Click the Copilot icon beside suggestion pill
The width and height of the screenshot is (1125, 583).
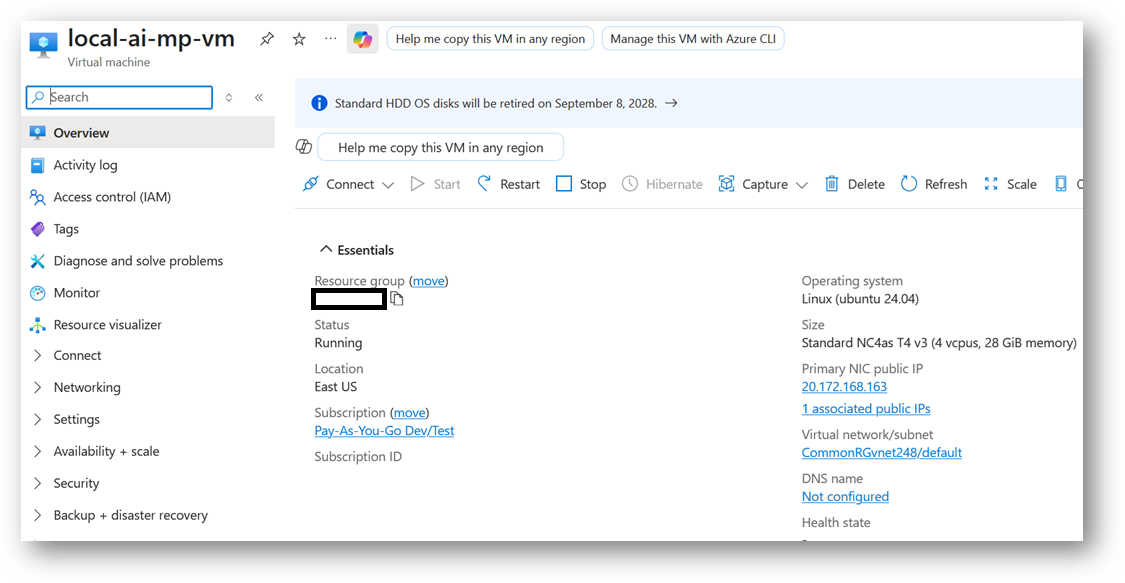(x=303, y=147)
